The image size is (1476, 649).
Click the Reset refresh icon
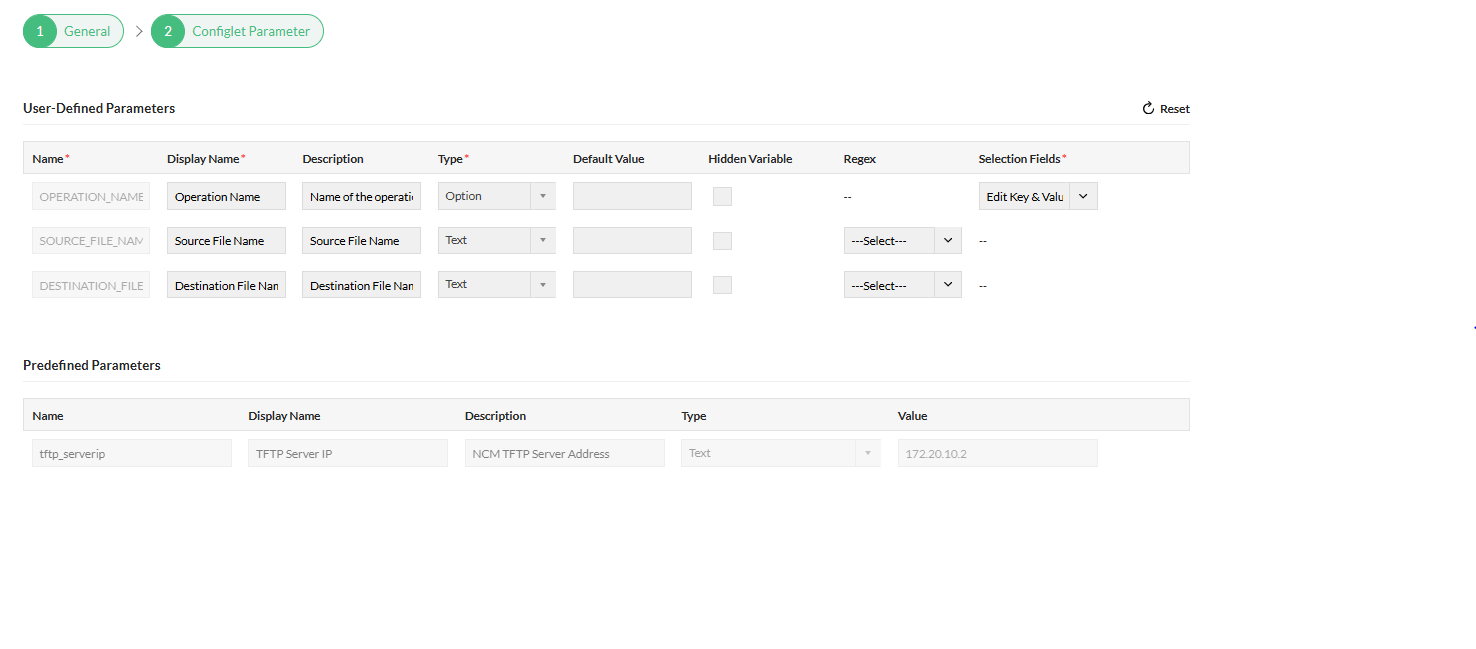coord(1148,109)
